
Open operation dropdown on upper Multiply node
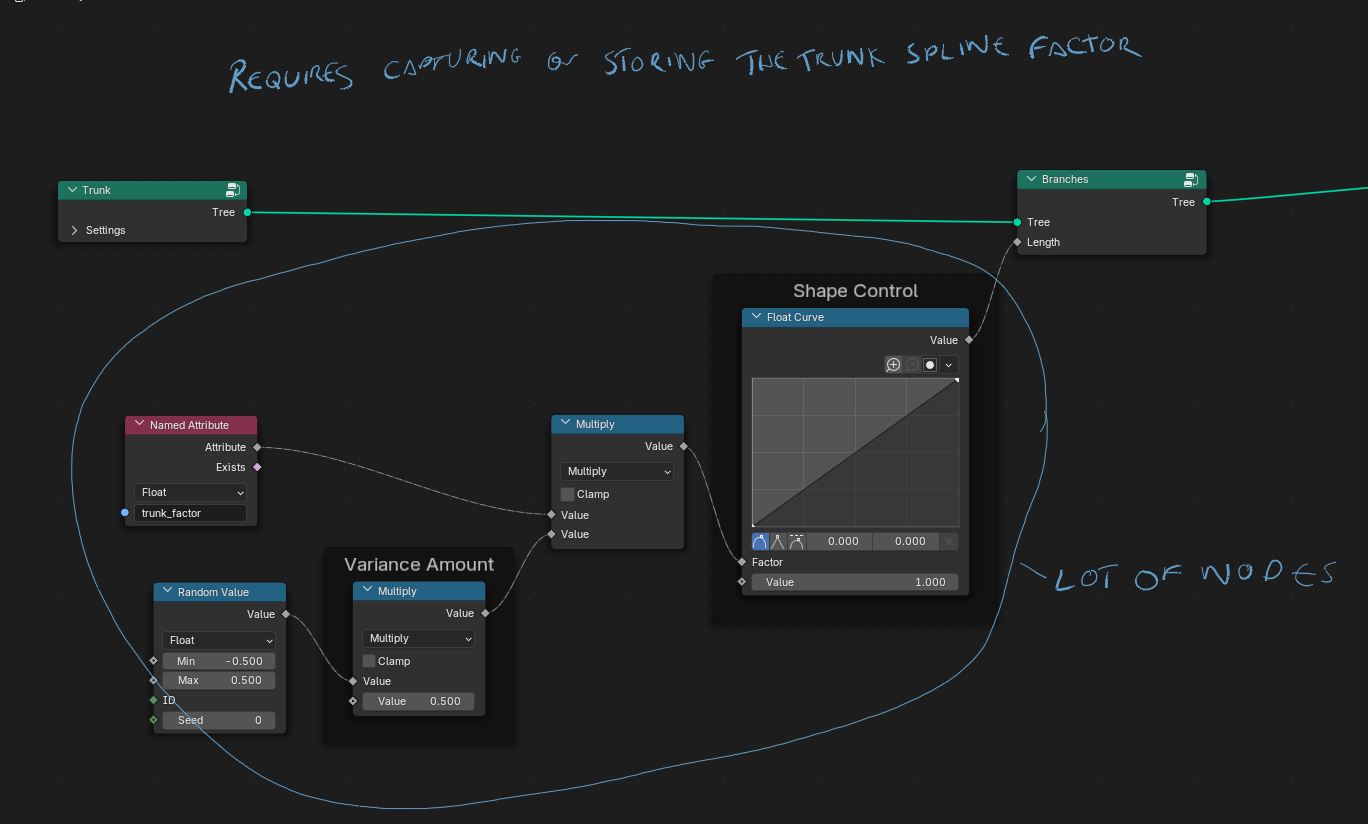coord(617,471)
